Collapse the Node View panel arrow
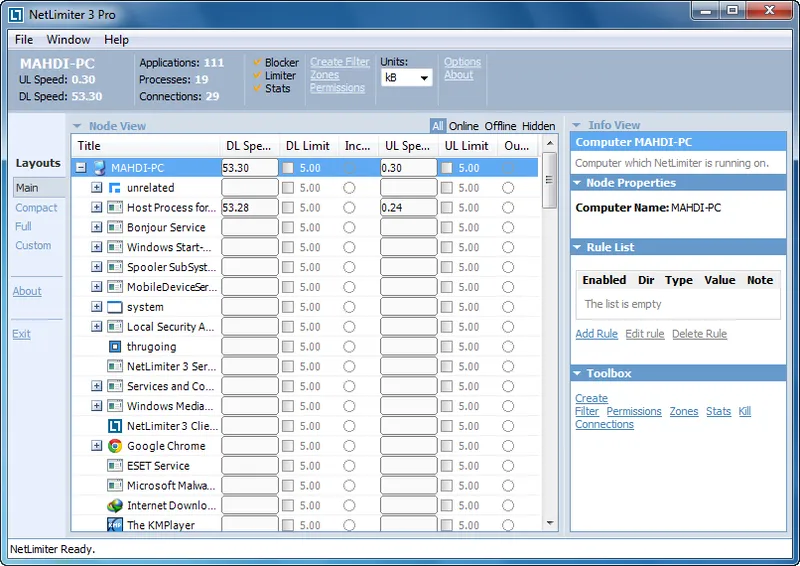This screenshot has height=566, width=800. coord(77,126)
